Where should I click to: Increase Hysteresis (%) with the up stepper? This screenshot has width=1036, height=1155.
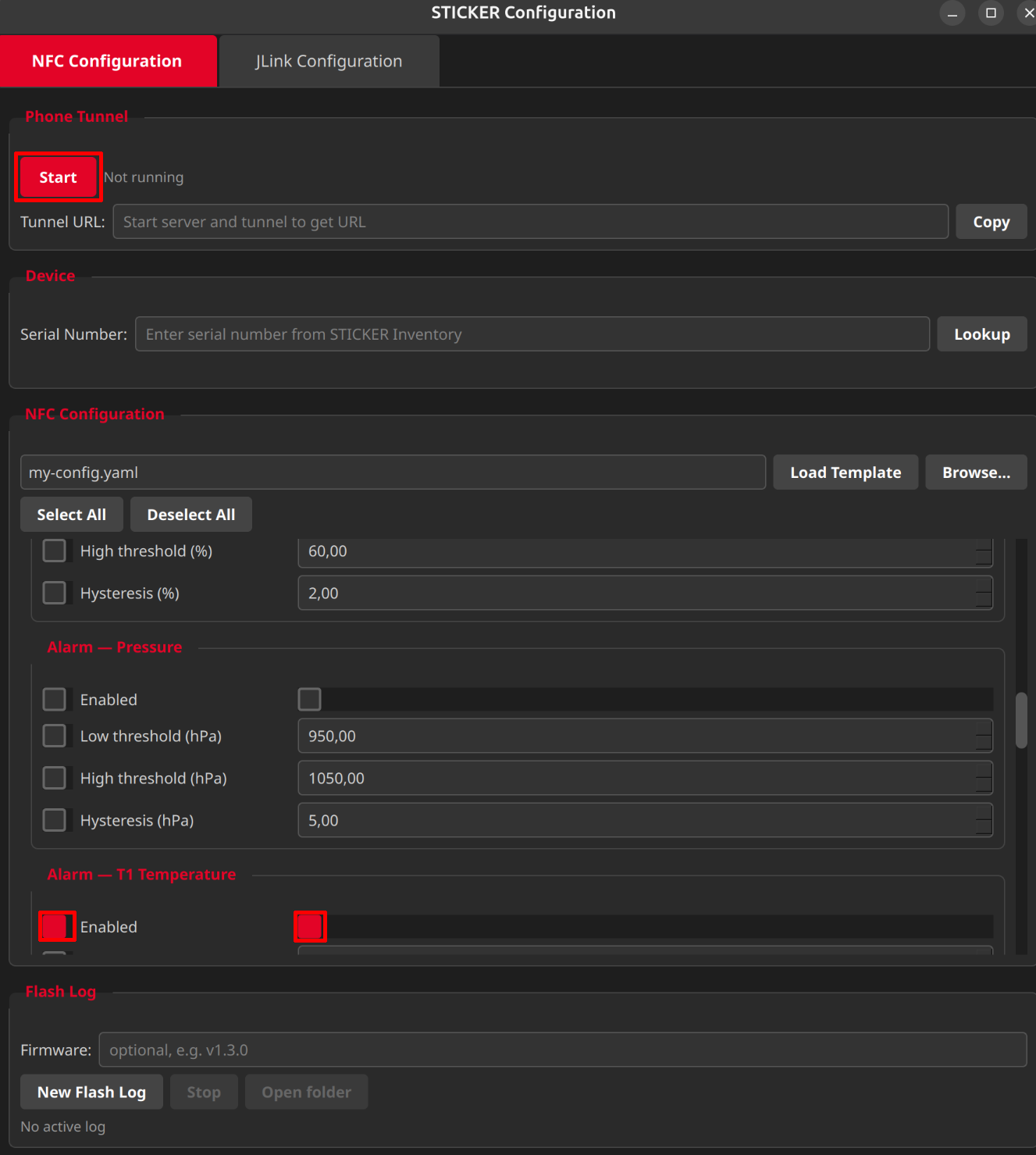tap(984, 585)
